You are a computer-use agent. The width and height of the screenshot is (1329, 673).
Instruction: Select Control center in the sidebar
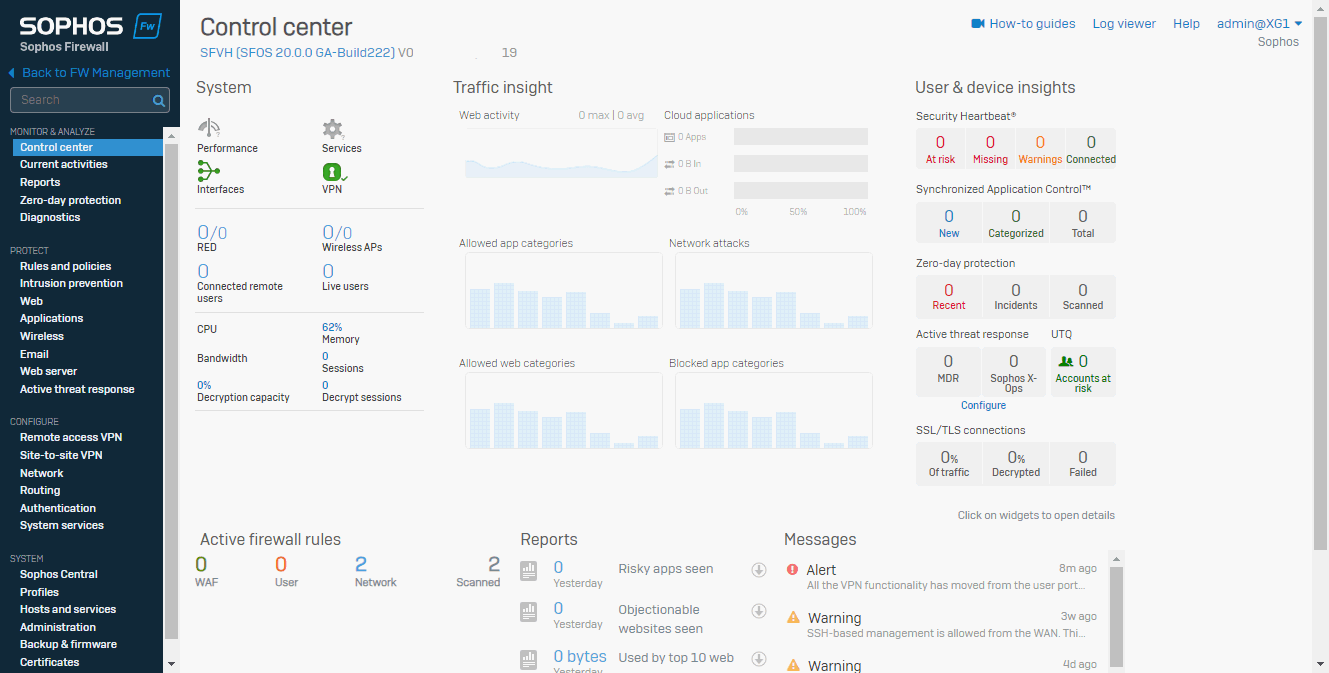click(88, 148)
